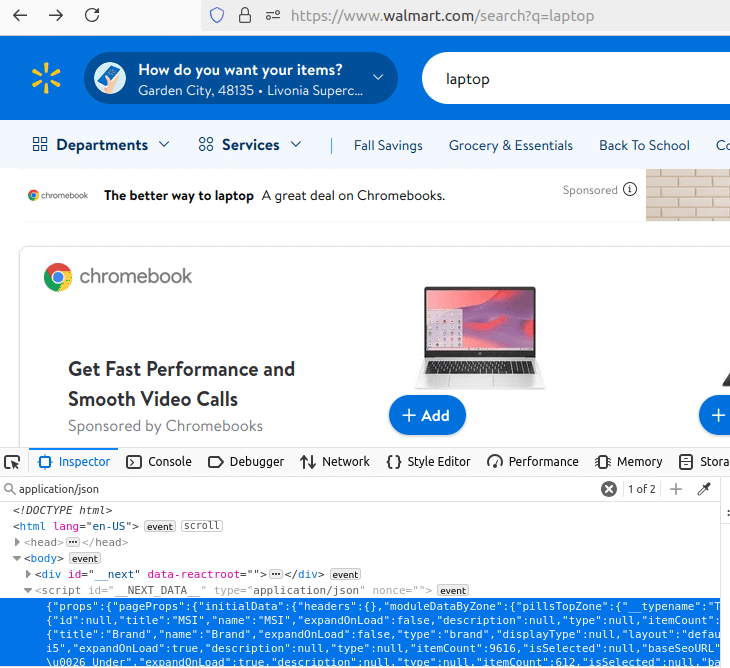Image resolution: width=730 pixels, height=668 pixels.
Task: Expand the __next div ellipsis badge
Action: [x=276, y=574]
